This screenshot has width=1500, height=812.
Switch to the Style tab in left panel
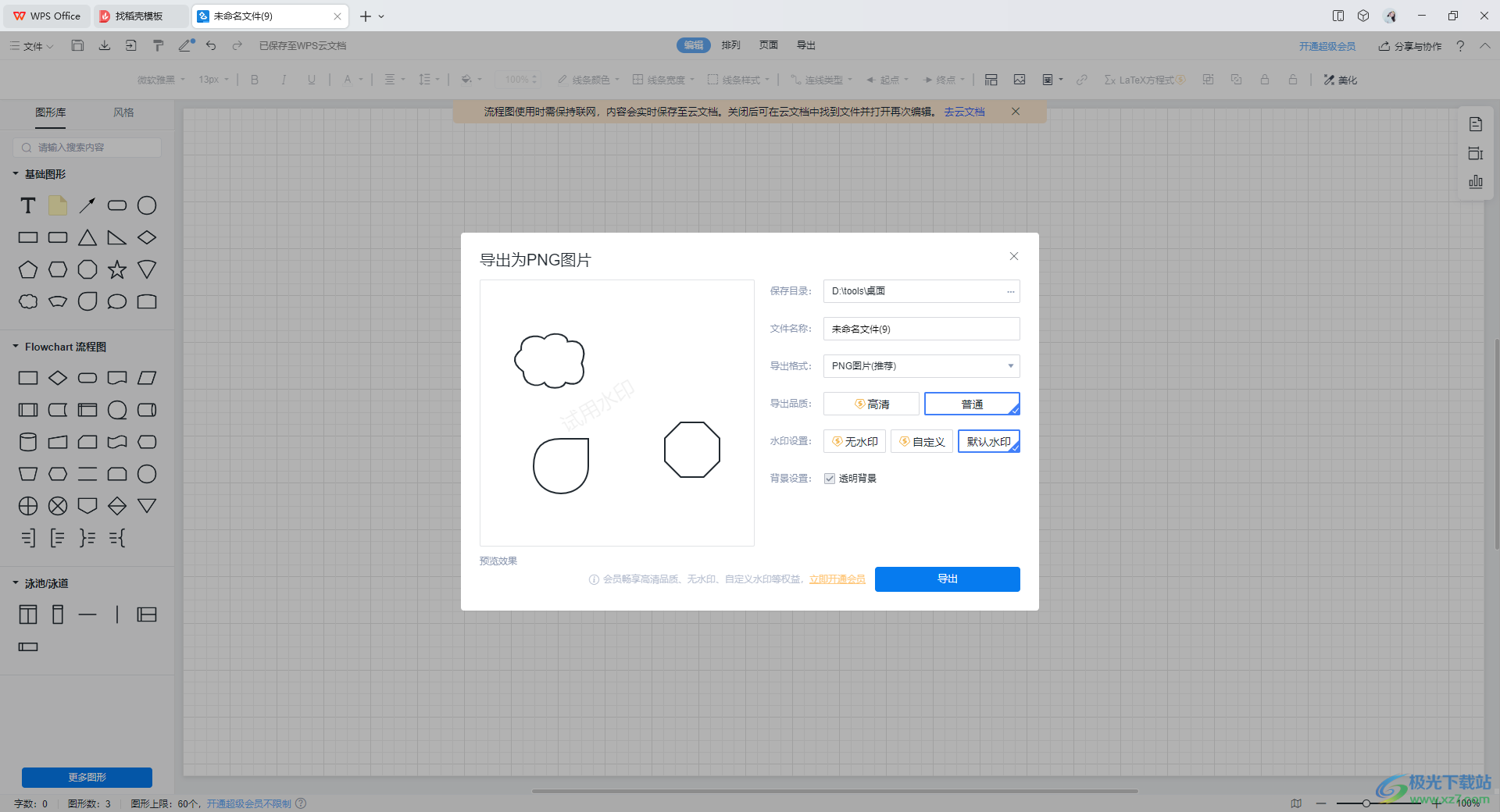123,112
